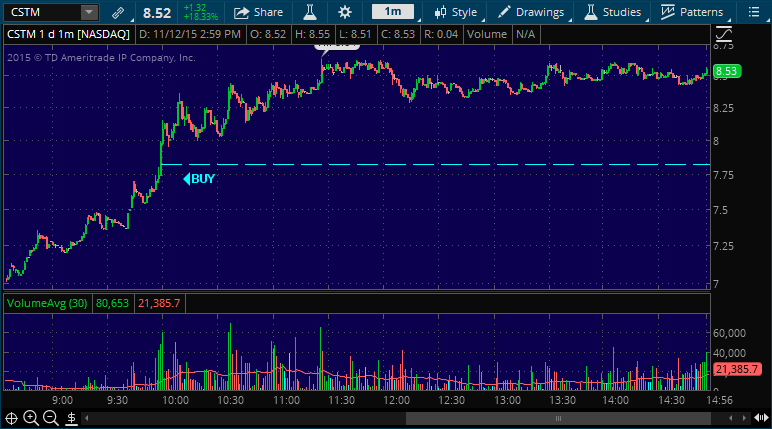The height and width of the screenshot is (429, 772).
Task: Click the small left arrow beside the scrollbar thumb
Action: [x=731, y=418]
